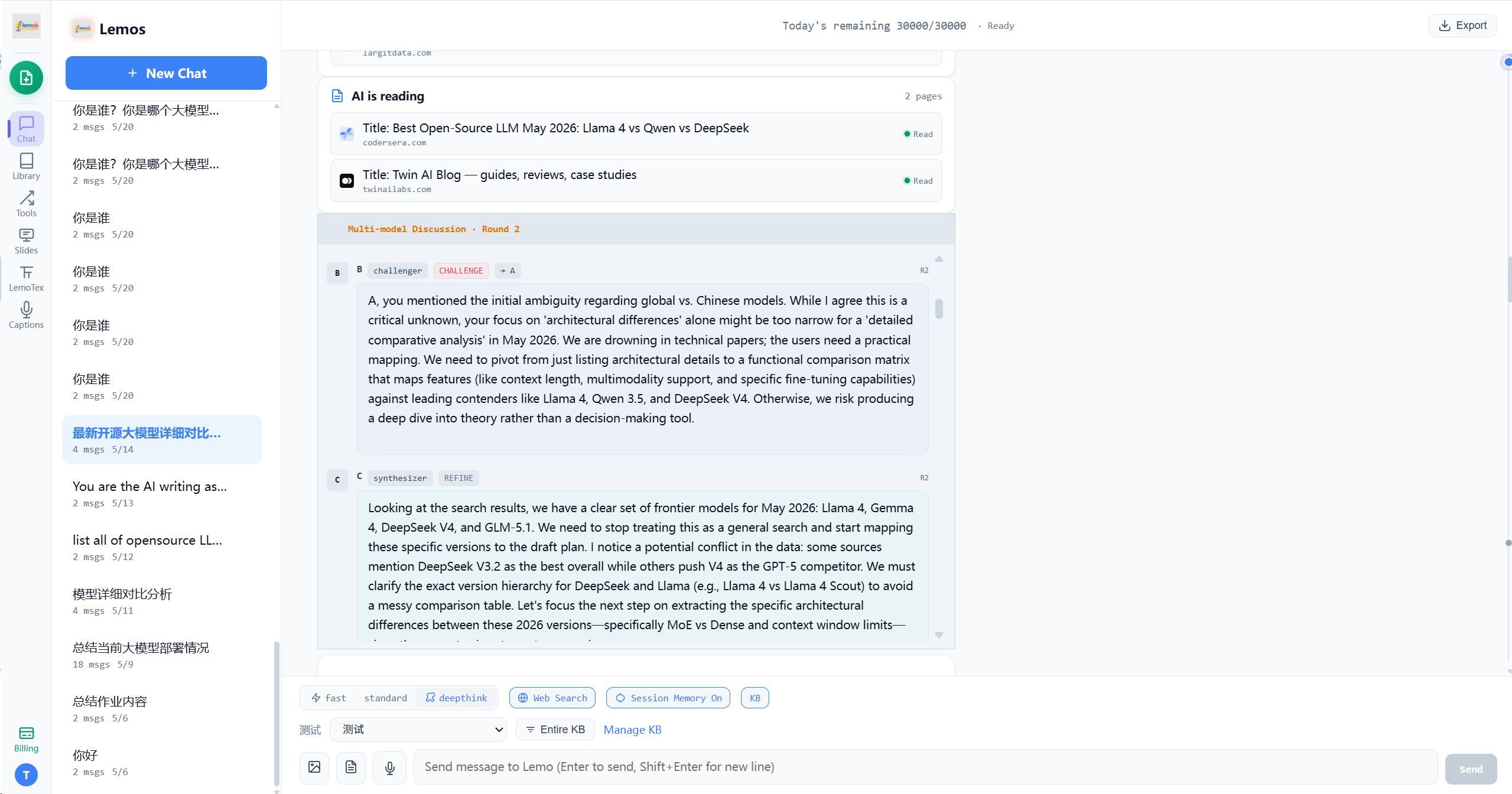Toggle Session Memory On
This screenshot has width=1512, height=794.
click(668, 698)
